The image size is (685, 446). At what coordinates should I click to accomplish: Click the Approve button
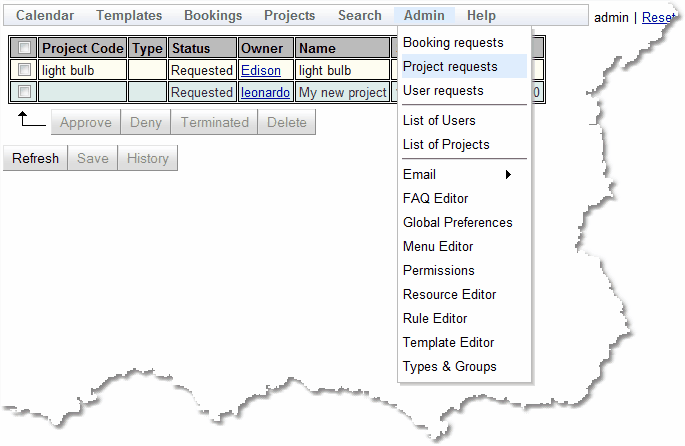tap(86, 123)
